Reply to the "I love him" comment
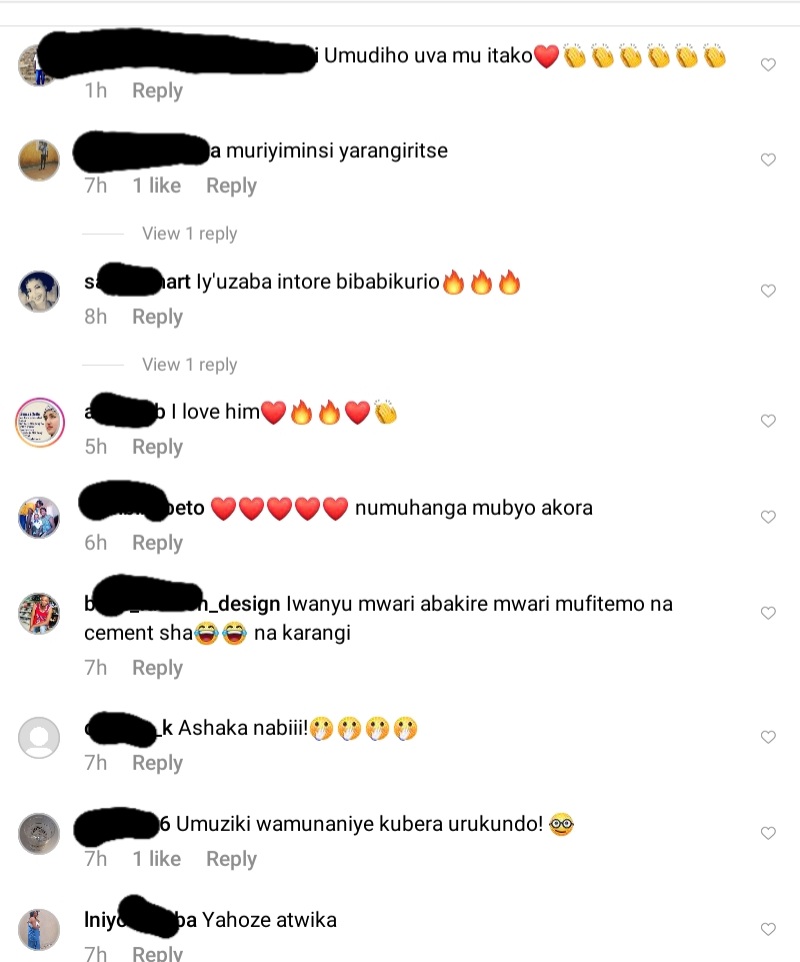Screen dimensions: 800x962 coord(158,447)
